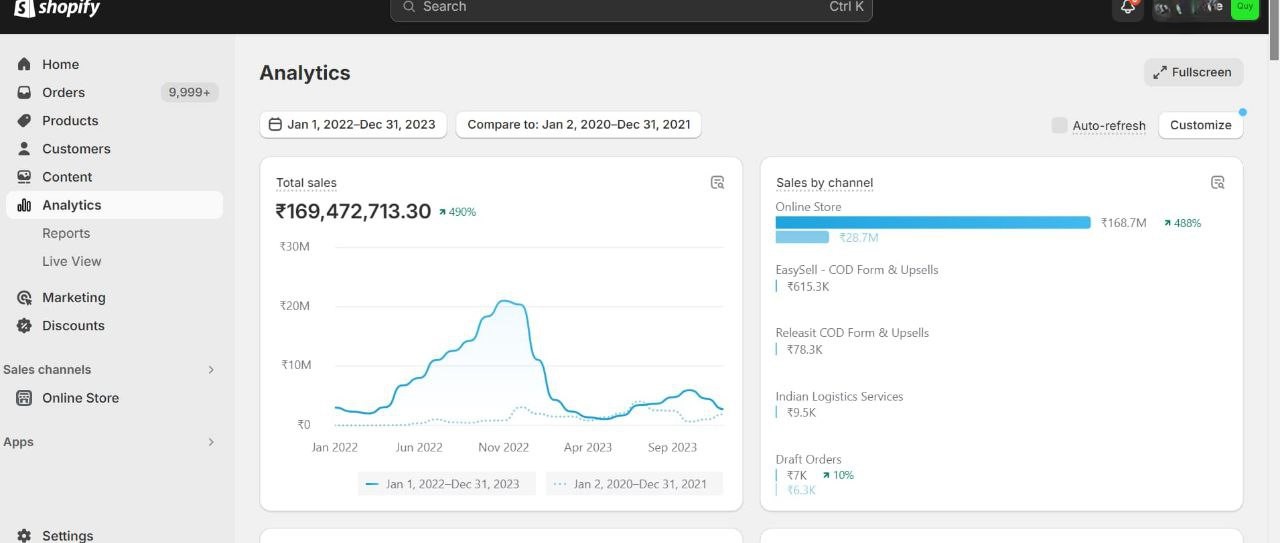Viewport: 1280px width, 543px height.
Task: Click the Orders inbox icon
Action: (x=24, y=92)
